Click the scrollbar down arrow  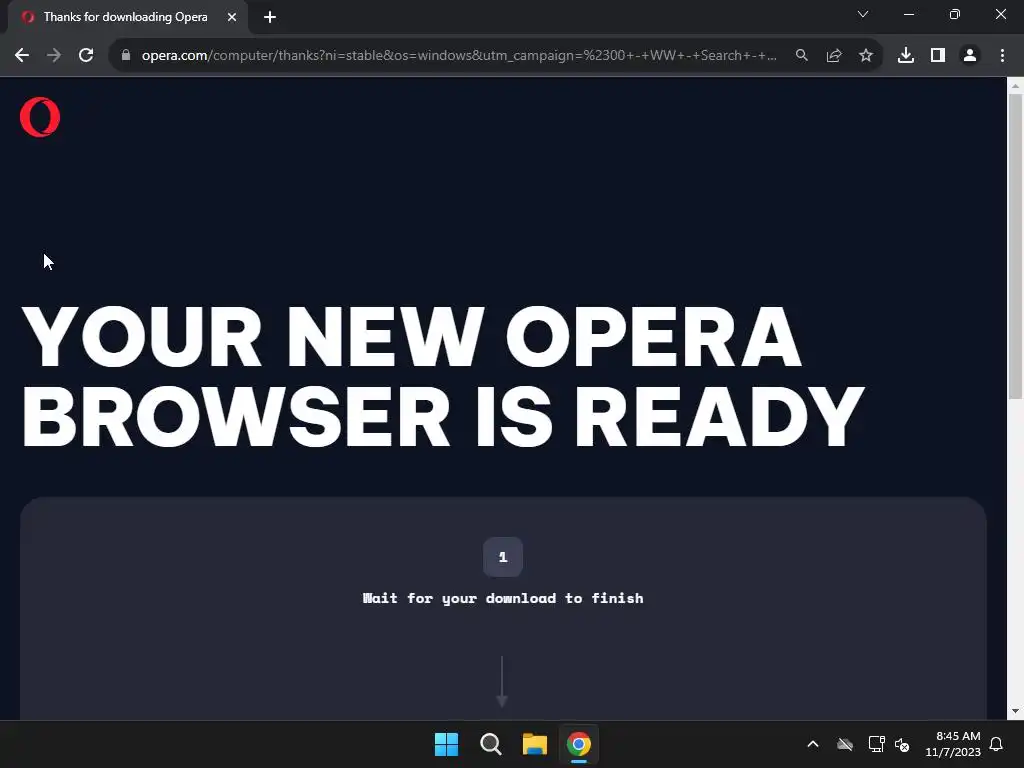(x=1016, y=711)
